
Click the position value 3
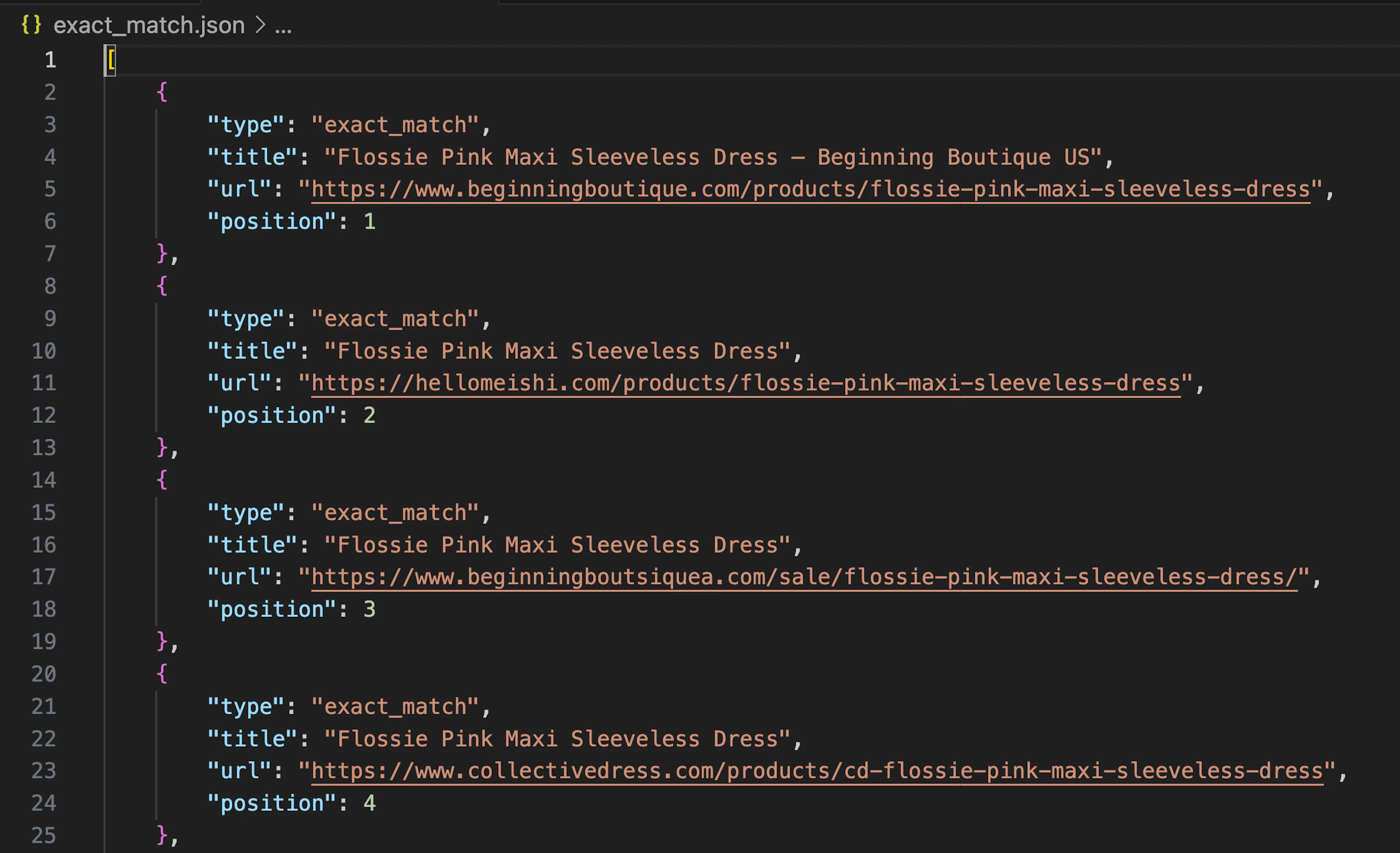(370, 609)
